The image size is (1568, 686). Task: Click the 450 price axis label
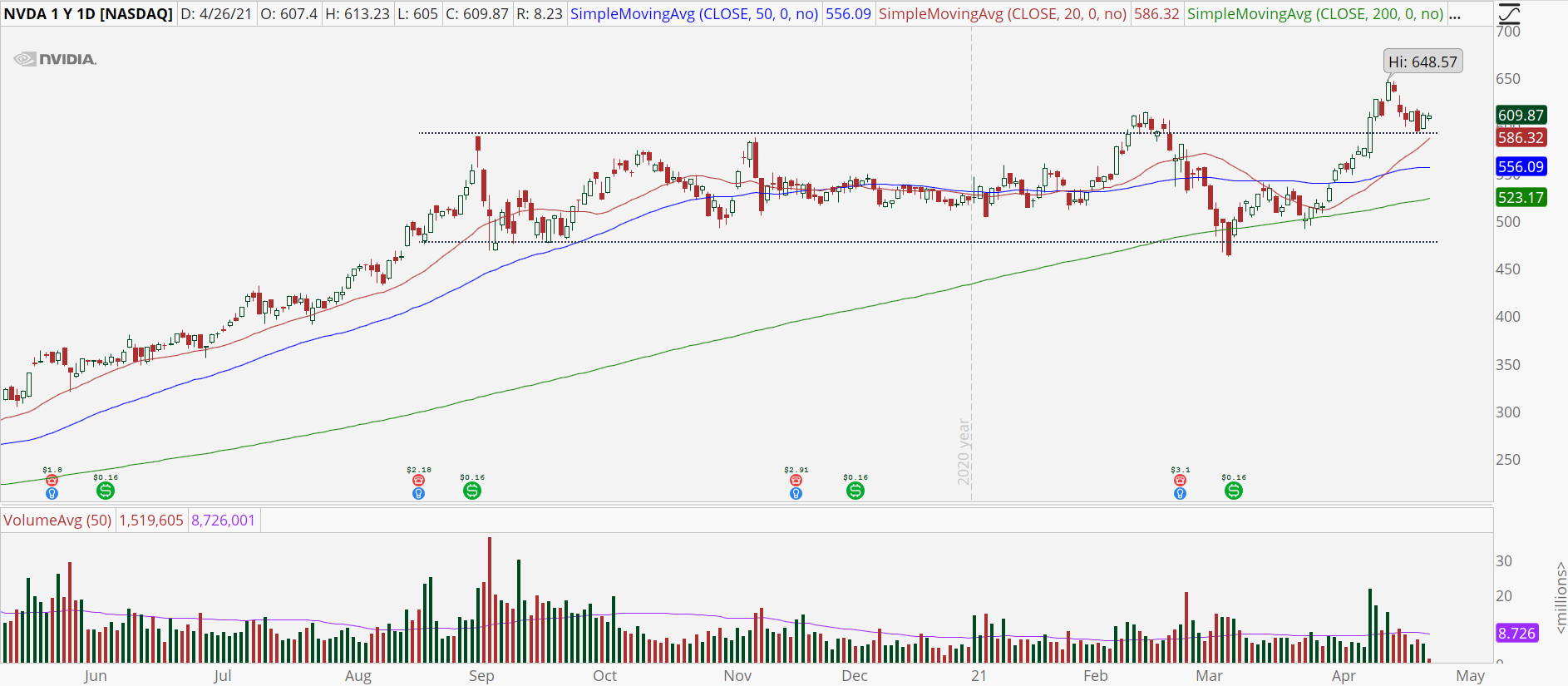coord(1508,269)
